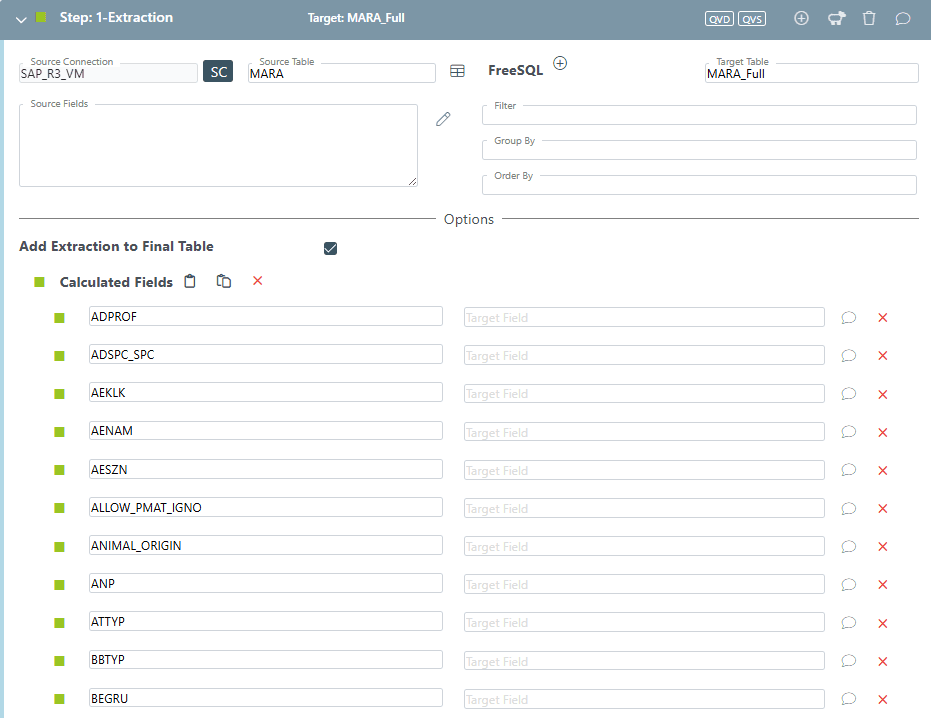
Task: Click the SC source connection button
Action: (218, 72)
